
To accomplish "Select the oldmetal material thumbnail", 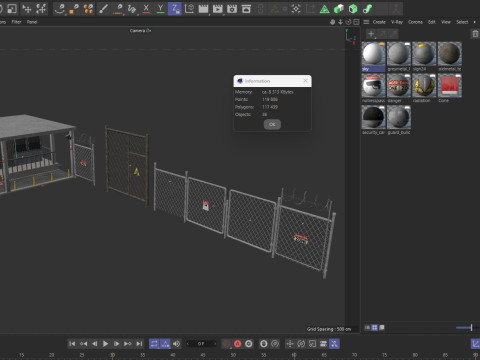I will pyautogui.click(x=449, y=54).
